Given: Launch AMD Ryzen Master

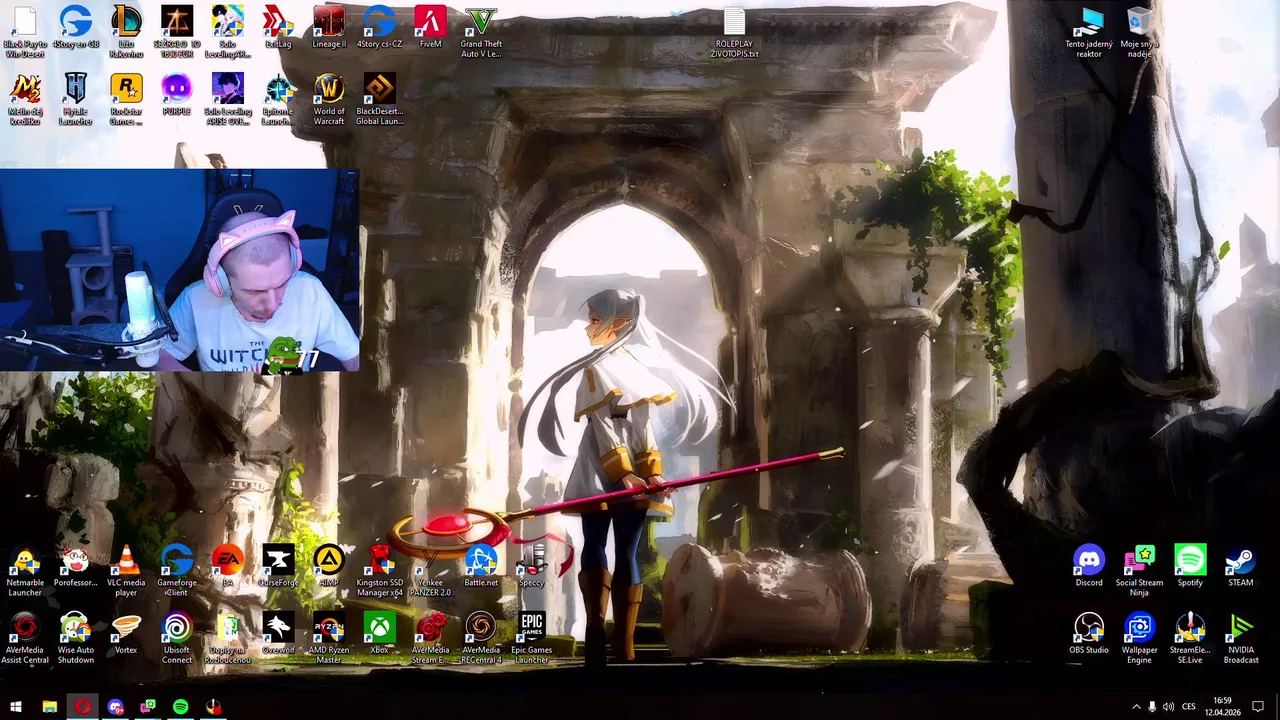Looking at the screenshot, I should tap(329, 639).
